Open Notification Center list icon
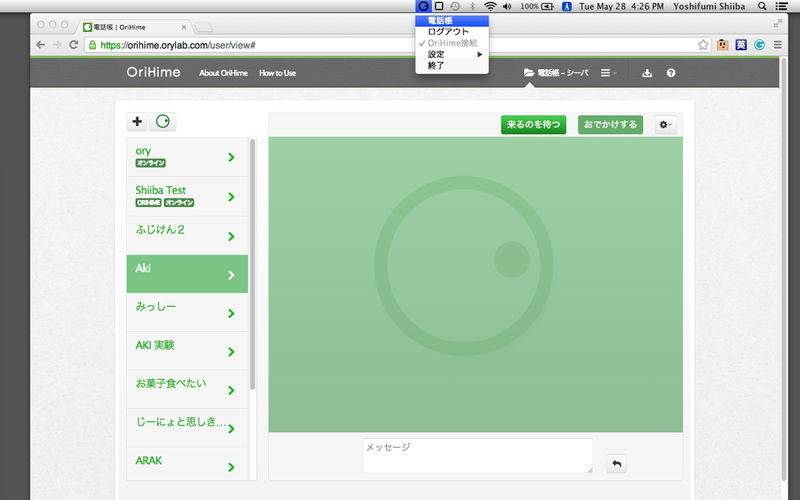The width and height of the screenshot is (800, 500). point(781,6)
